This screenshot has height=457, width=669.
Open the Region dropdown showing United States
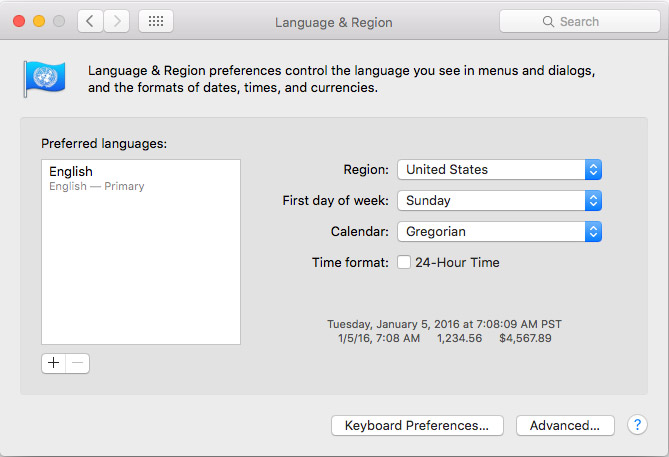[499, 169]
